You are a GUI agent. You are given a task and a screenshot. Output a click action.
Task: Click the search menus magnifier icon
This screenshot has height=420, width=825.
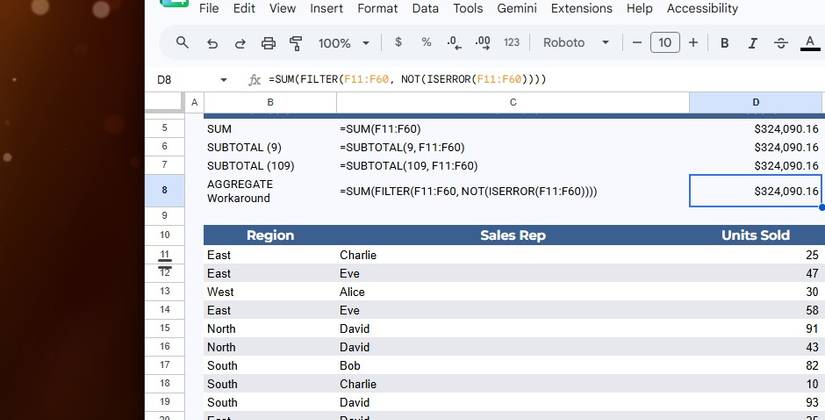click(182, 43)
